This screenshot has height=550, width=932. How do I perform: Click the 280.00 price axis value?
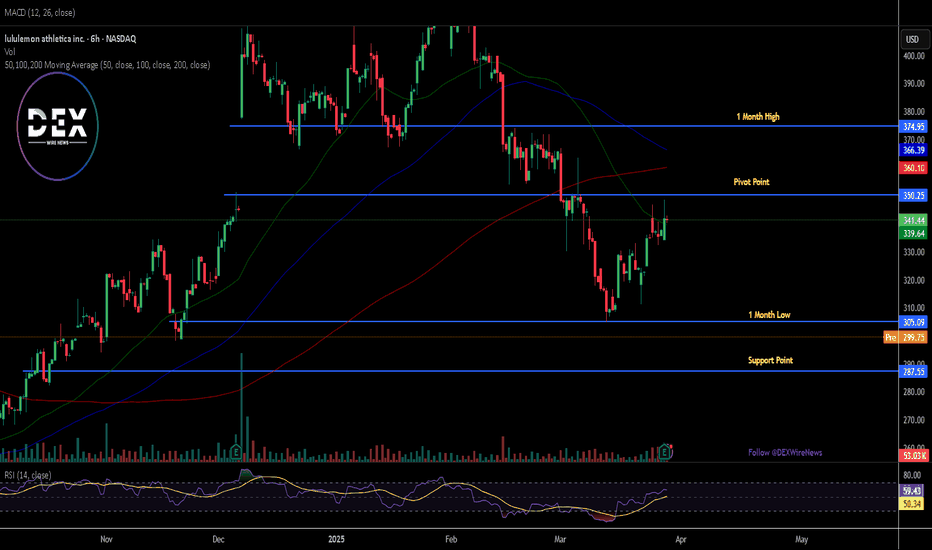click(x=914, y=392)
